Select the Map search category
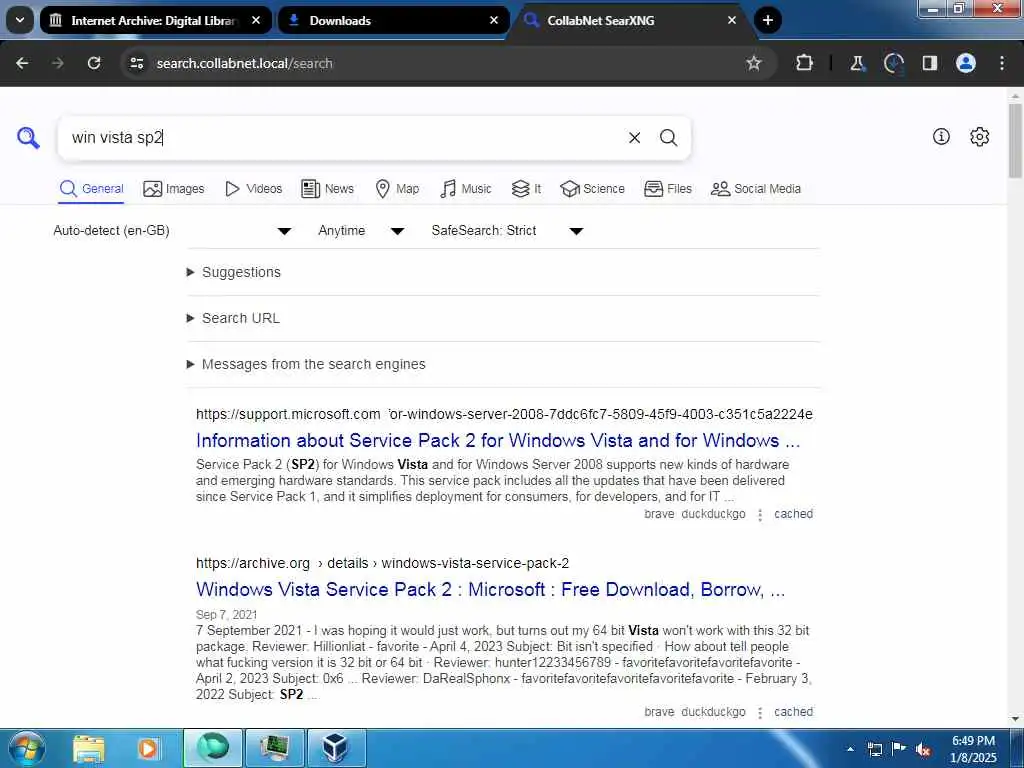Image resolution: width=1024 pixels, height=768 pixels. click(x=397, y=189)
